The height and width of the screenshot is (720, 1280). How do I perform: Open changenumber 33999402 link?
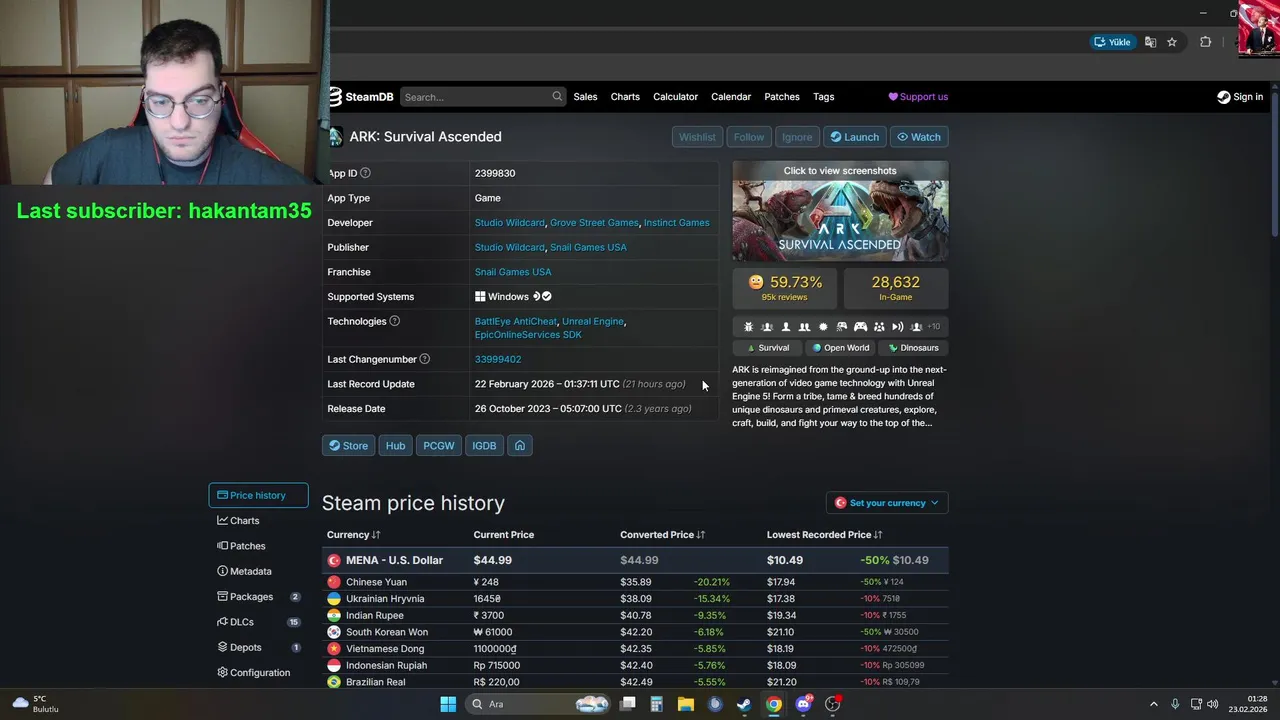(498, 359)
